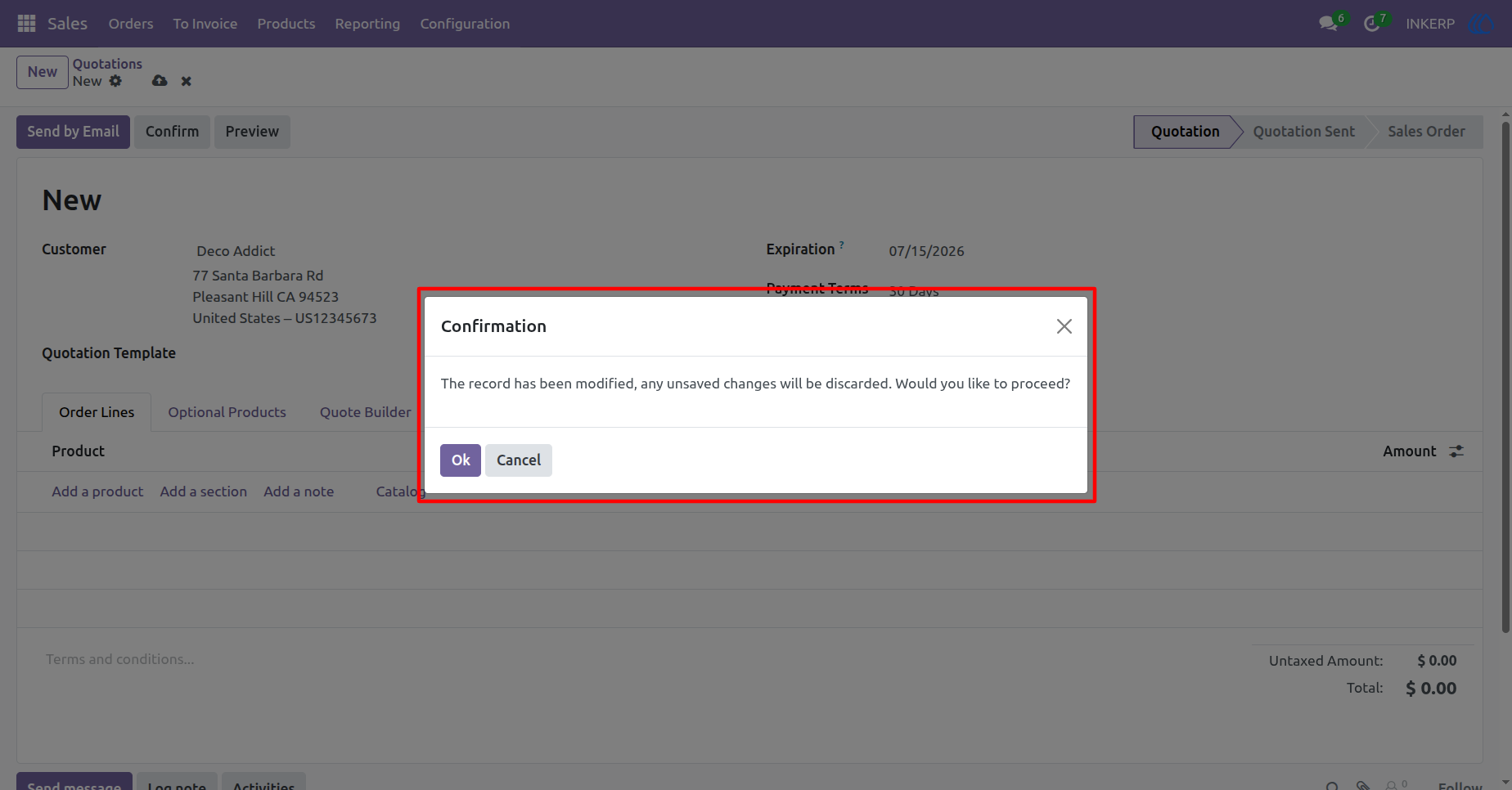Click Add a section link
1512x790 pixels.
[204, 492]
